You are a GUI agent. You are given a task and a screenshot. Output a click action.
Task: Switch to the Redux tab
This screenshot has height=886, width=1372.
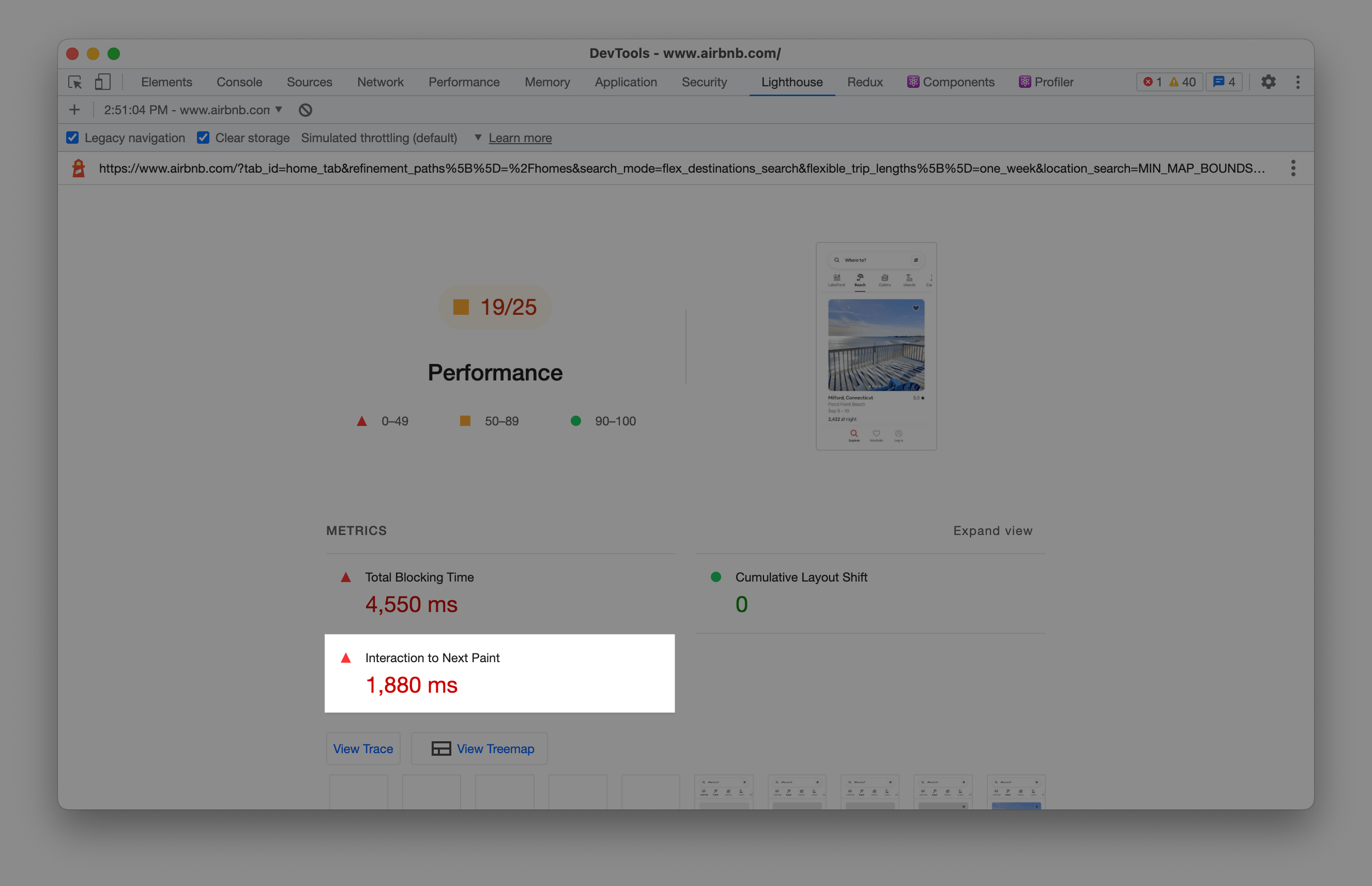865,82
